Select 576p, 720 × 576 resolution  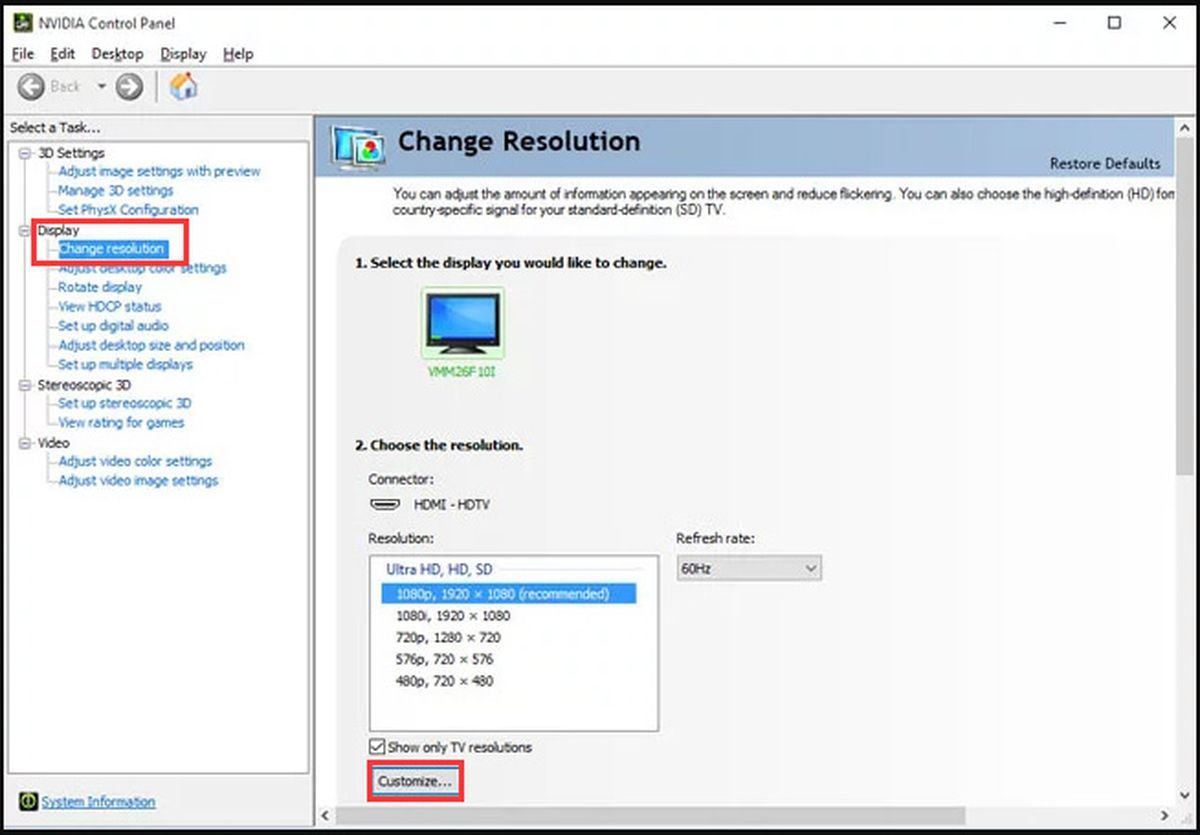click(x=444, y=660)
